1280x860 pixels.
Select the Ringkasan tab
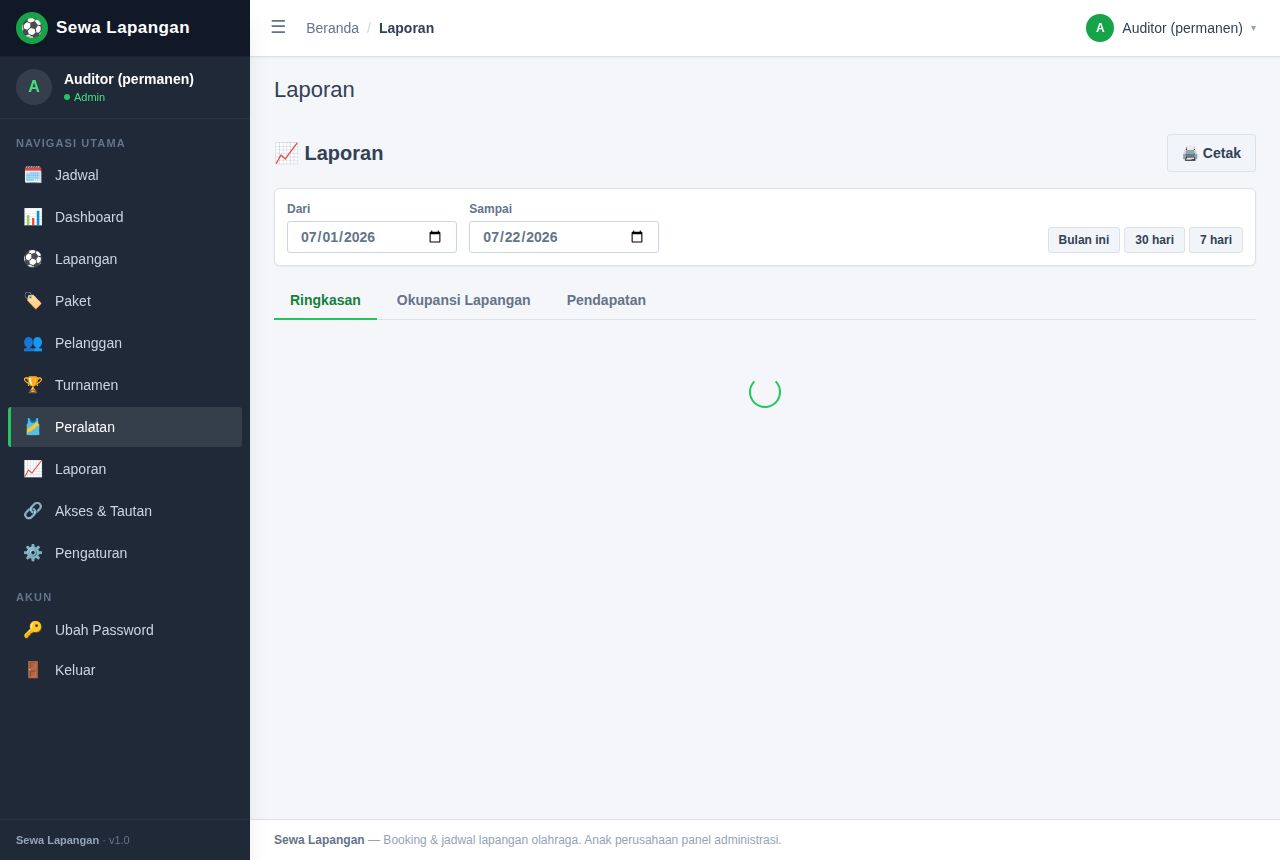tap(325, 300)
